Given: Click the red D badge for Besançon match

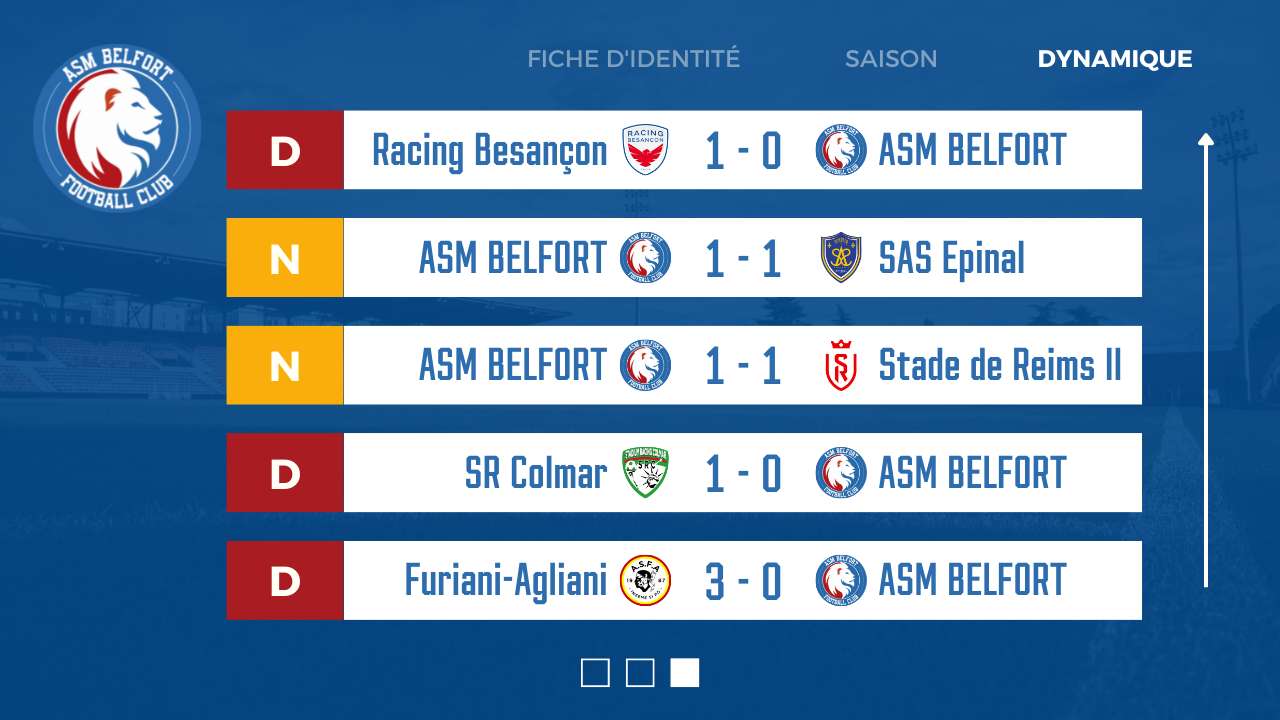Looking at the screenshot, I should coord(285,150).
